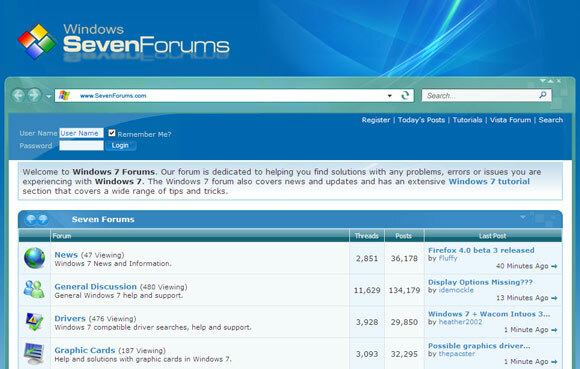Click the magnifying glass search icon

543,95
